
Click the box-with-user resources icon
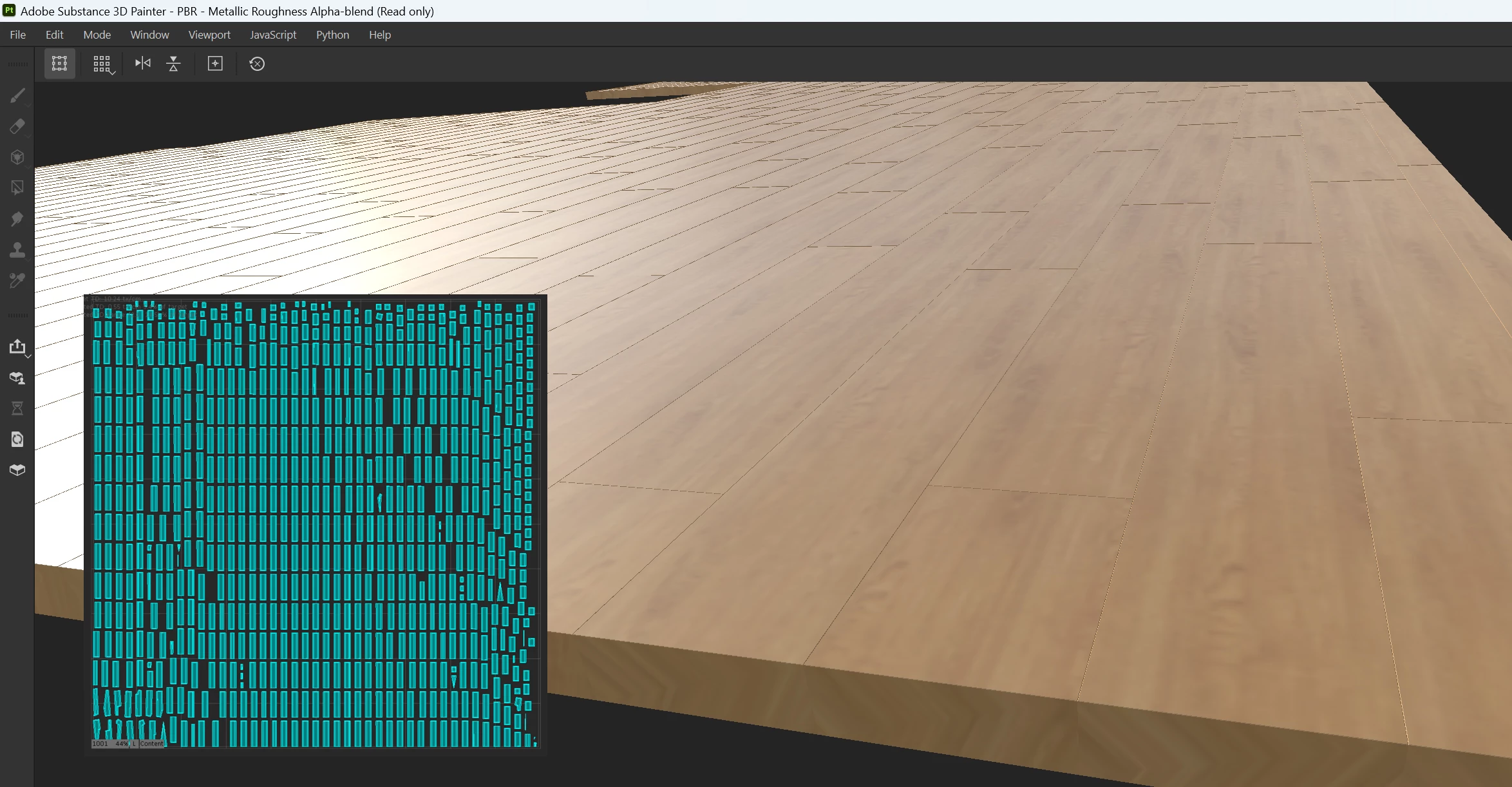pyautogui.click(x=17, y=378)
